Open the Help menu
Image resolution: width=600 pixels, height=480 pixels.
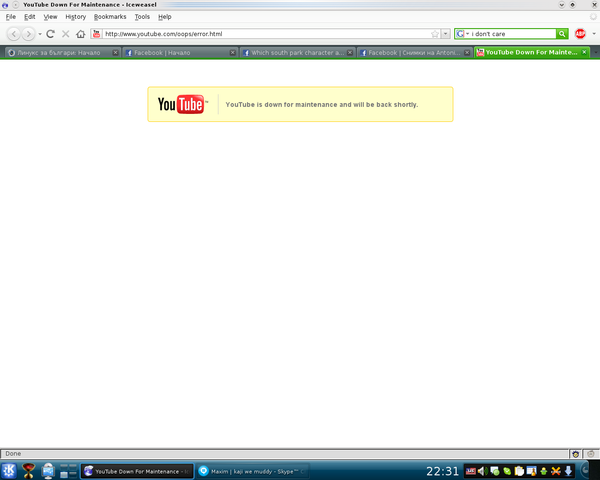pyautogui.click(x=165, y=17)
